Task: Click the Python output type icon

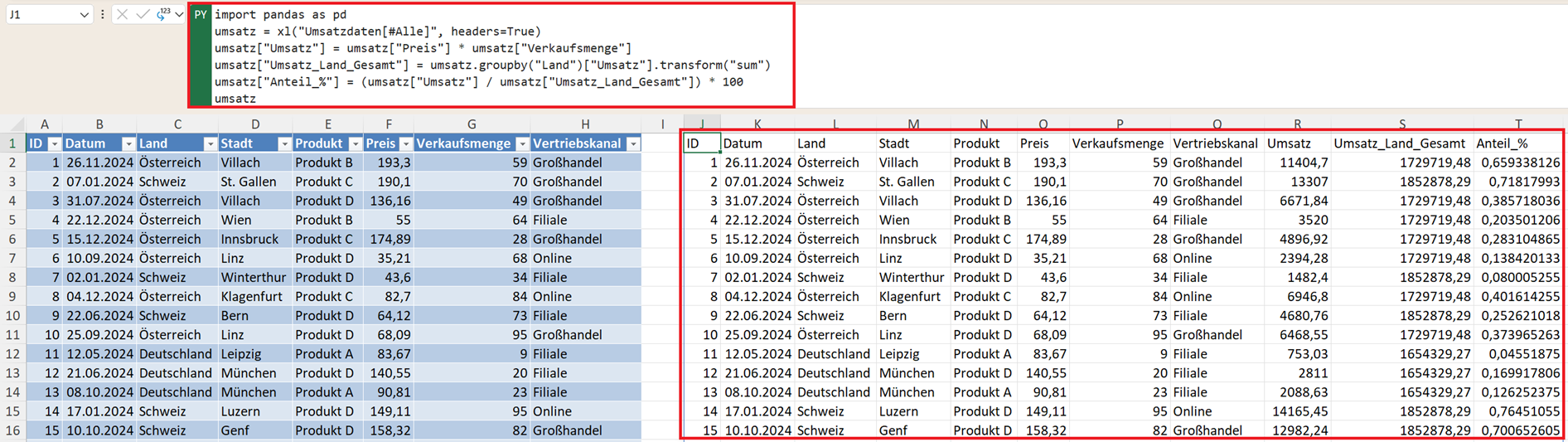Action: coord(162,14)
